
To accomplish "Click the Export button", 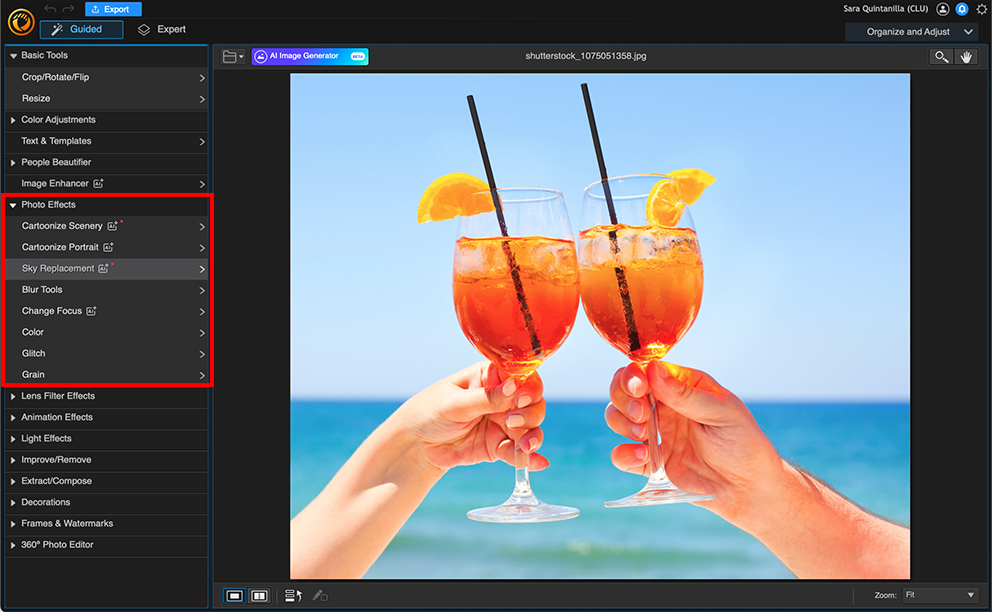I will coord(112,9).
